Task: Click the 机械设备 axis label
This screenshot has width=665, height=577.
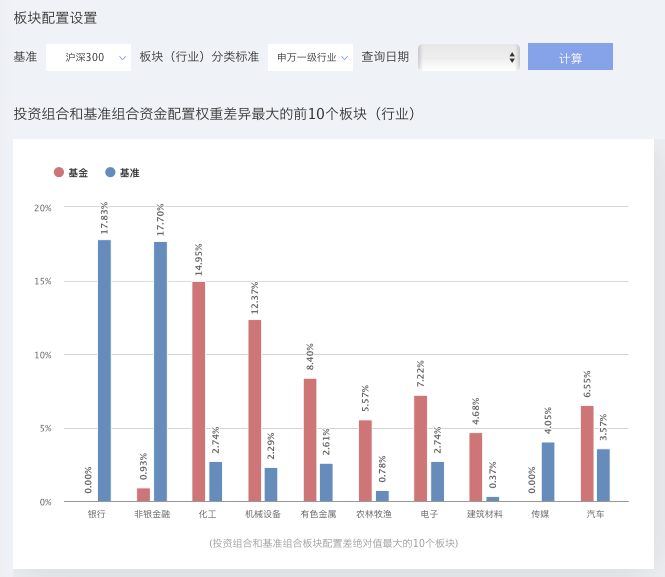Action: (x=263, y=514)
